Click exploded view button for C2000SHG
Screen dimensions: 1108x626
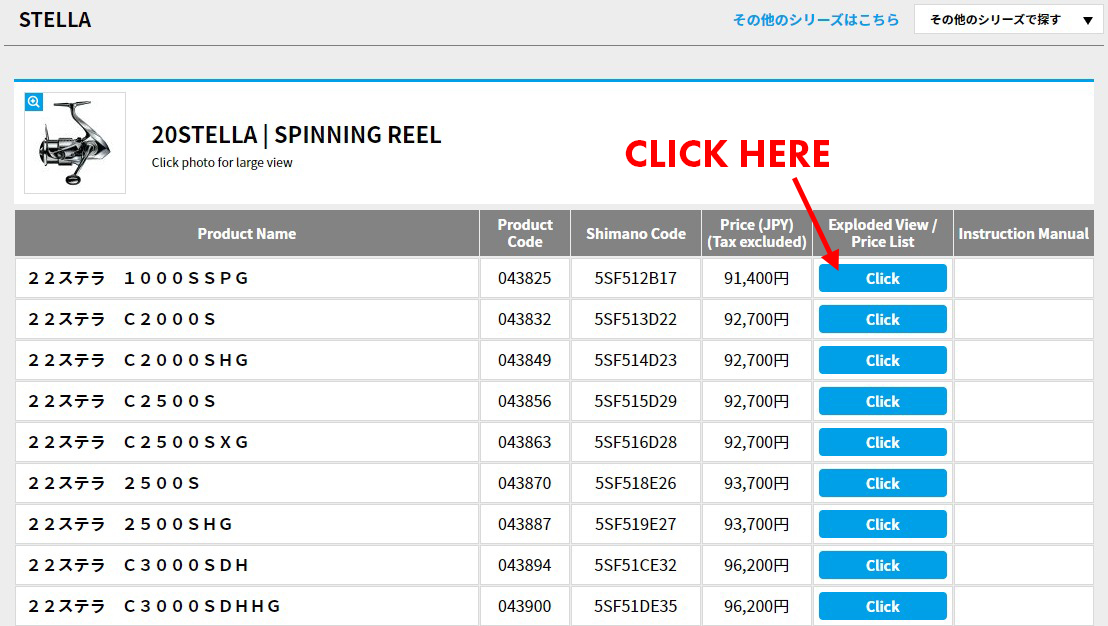point(883,360)
